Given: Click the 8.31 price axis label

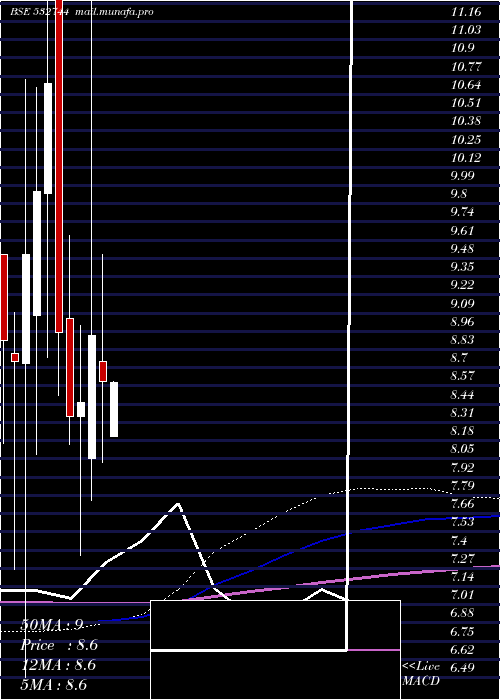Looking at the screenshot, I should coord(463,413).
